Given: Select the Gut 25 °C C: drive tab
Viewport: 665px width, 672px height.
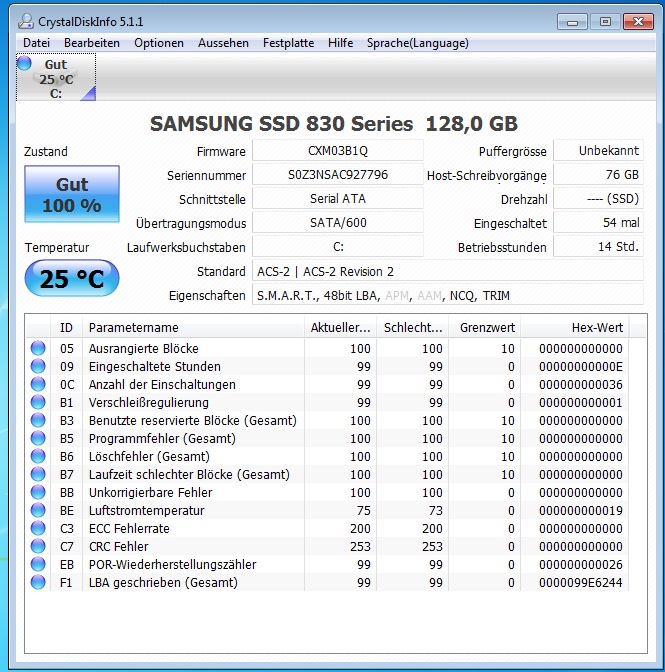Looking at the screenshot, I should pos(56,78).
